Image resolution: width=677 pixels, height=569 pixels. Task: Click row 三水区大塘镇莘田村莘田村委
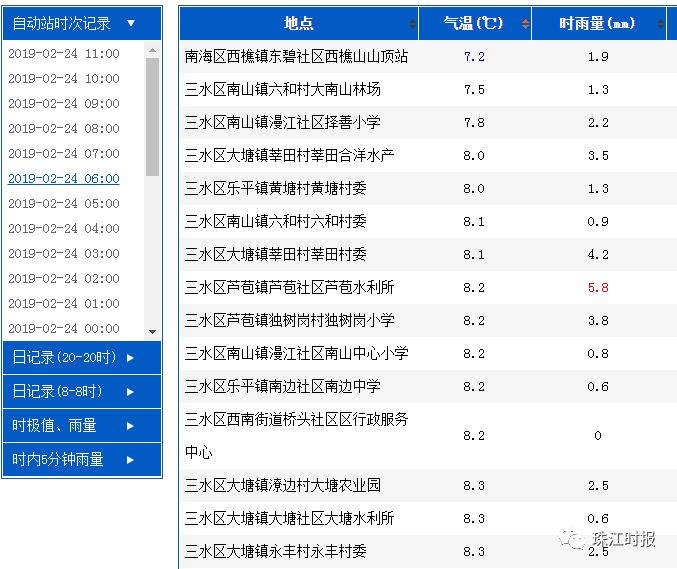coord(428,255)
